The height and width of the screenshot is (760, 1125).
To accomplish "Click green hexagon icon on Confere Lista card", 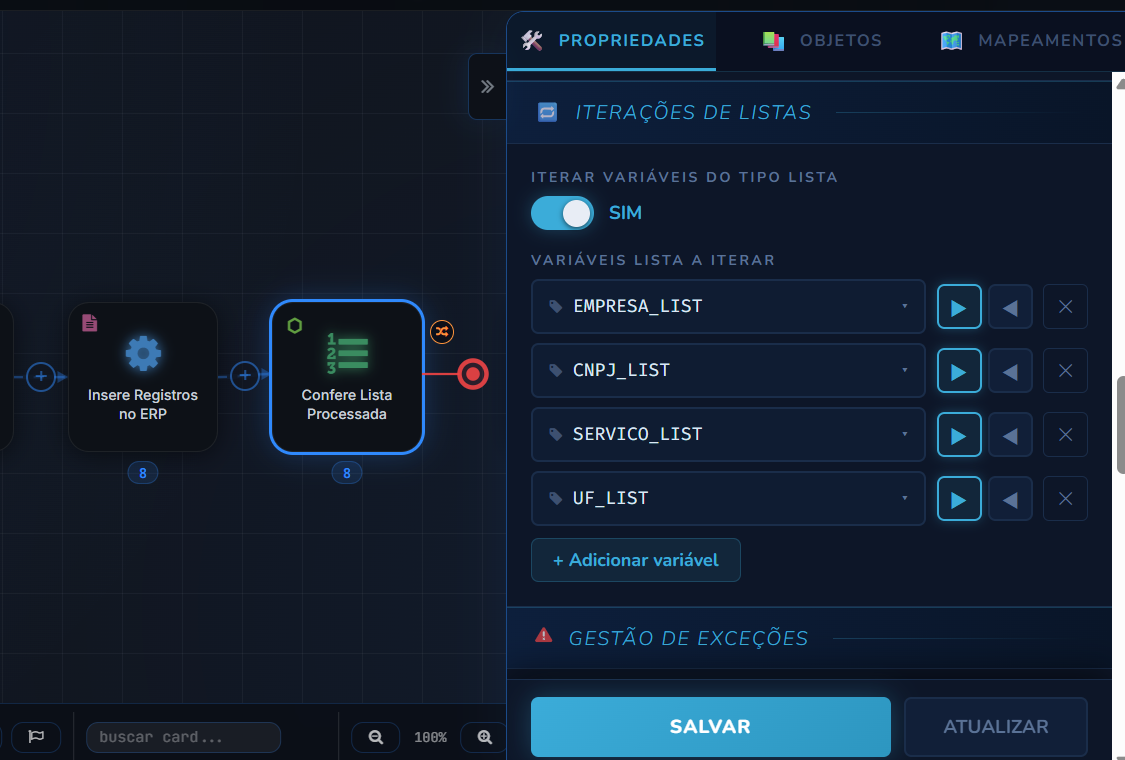I will [295, 326].
